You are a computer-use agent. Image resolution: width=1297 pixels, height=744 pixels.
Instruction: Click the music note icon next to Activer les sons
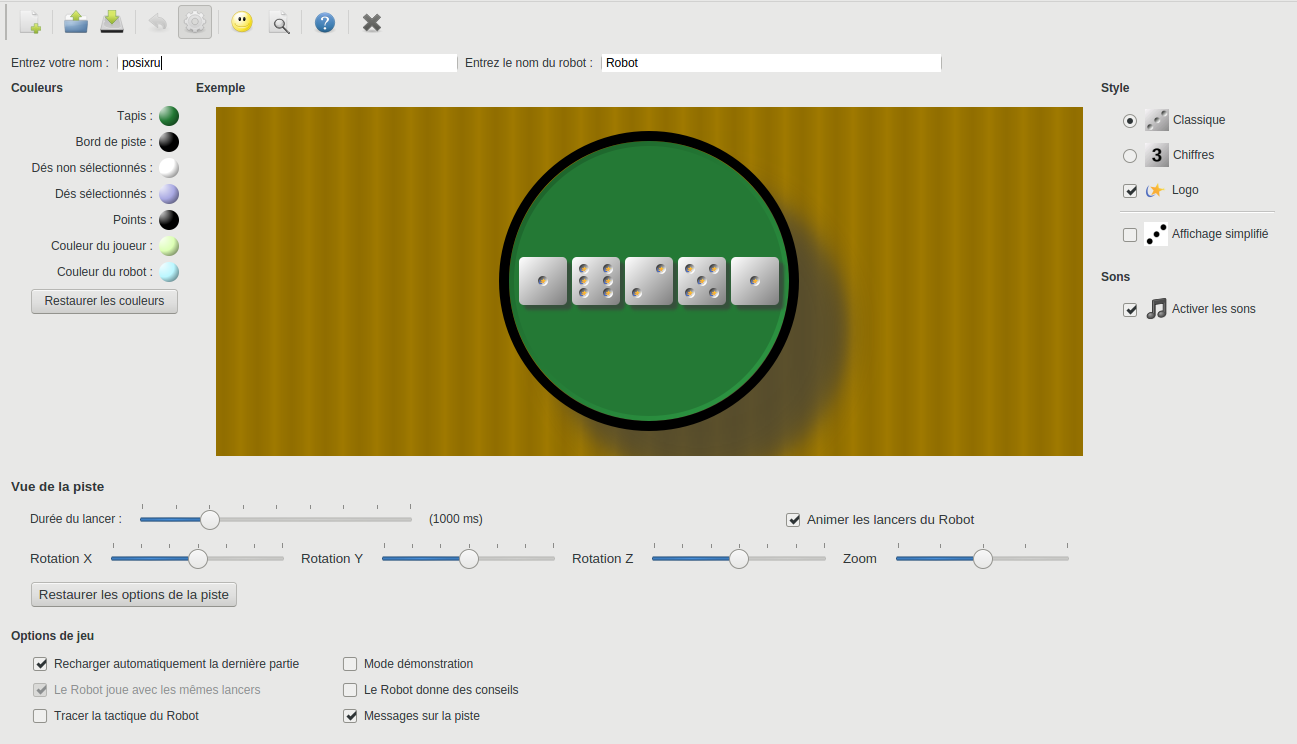point(1156,309)
